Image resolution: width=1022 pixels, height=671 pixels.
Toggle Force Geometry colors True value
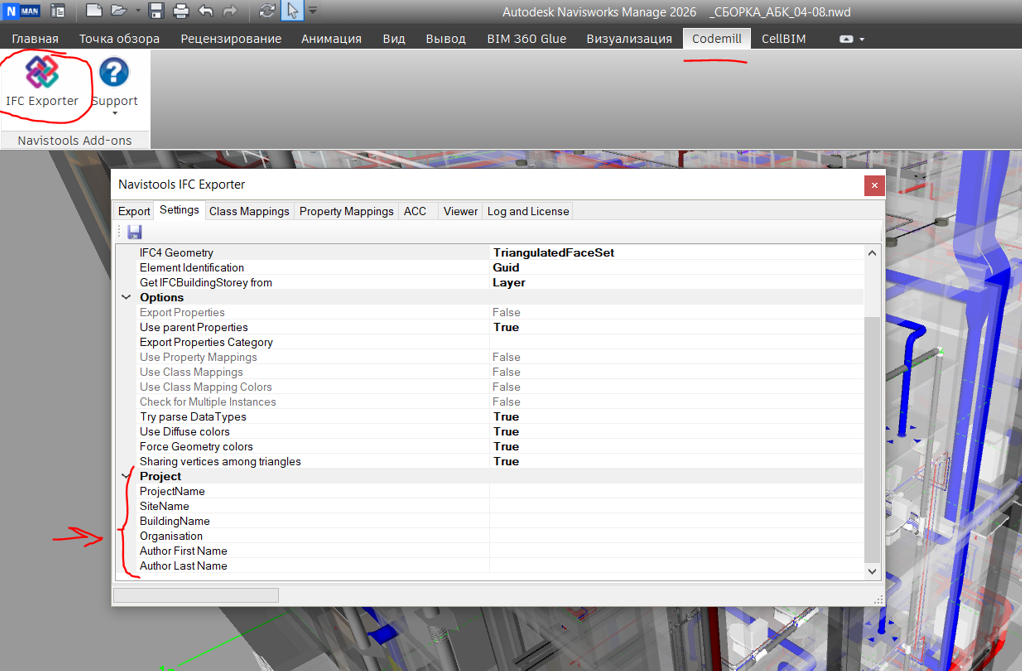click(x=677, y=447)
